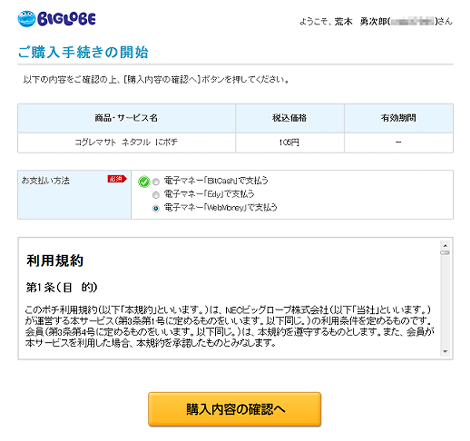The width and height of the screenshot is (470, 441).
Task: Click the お支払い方法 label
Action: pyautogui.click(x=46, y=181)
